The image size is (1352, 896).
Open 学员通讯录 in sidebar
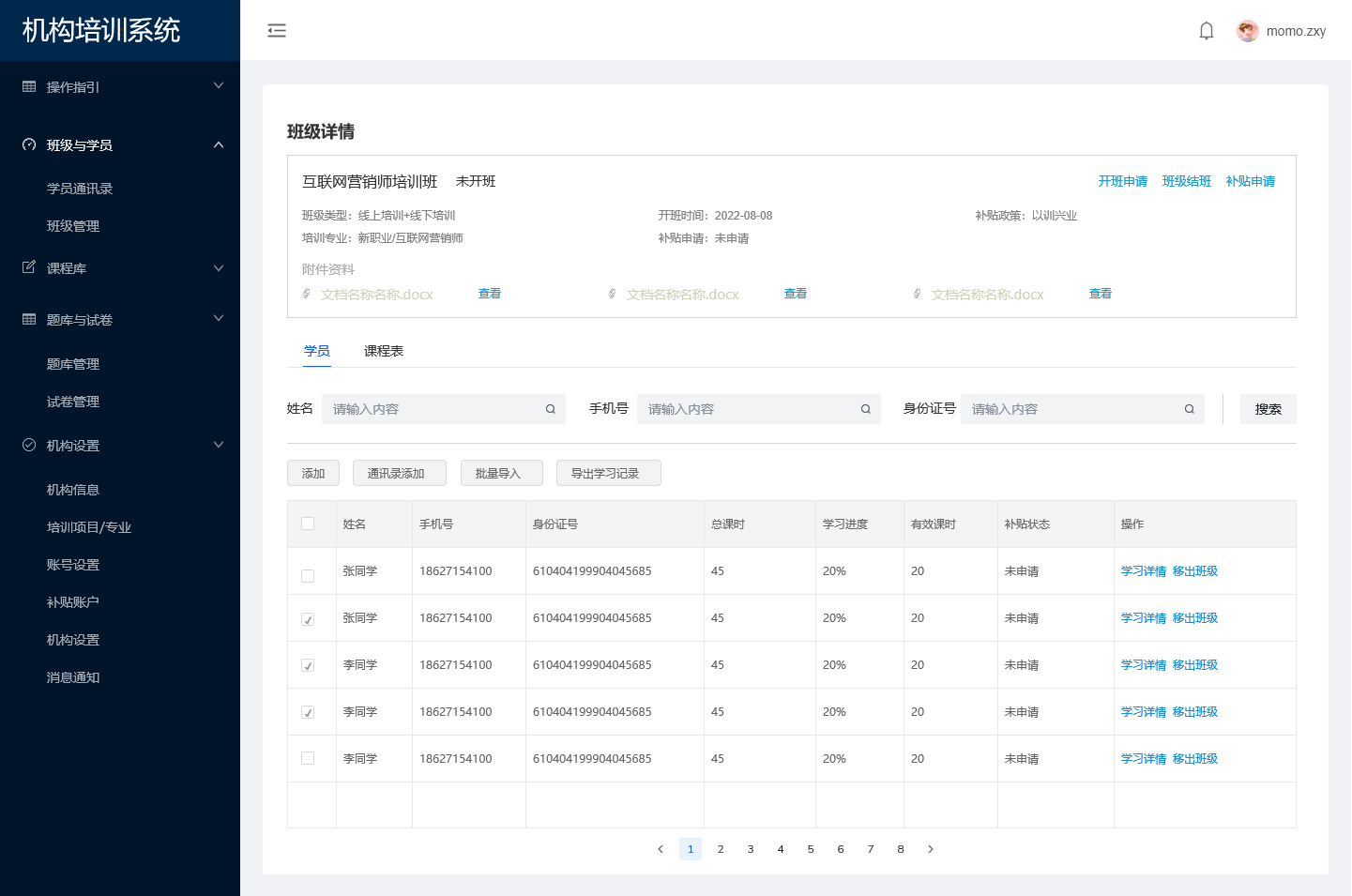pos(80,189)
